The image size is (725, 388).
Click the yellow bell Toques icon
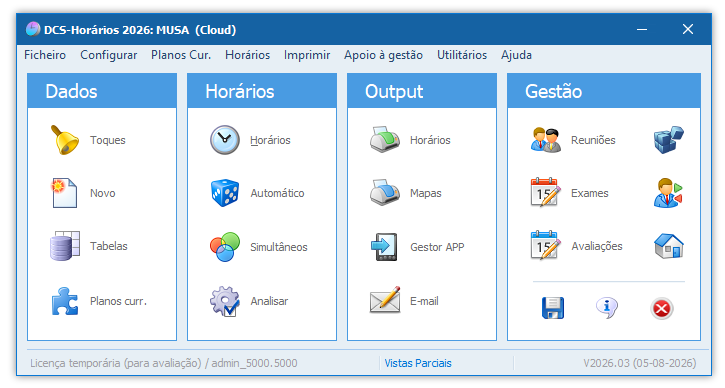pyautogui.click(x=64, y=140)
